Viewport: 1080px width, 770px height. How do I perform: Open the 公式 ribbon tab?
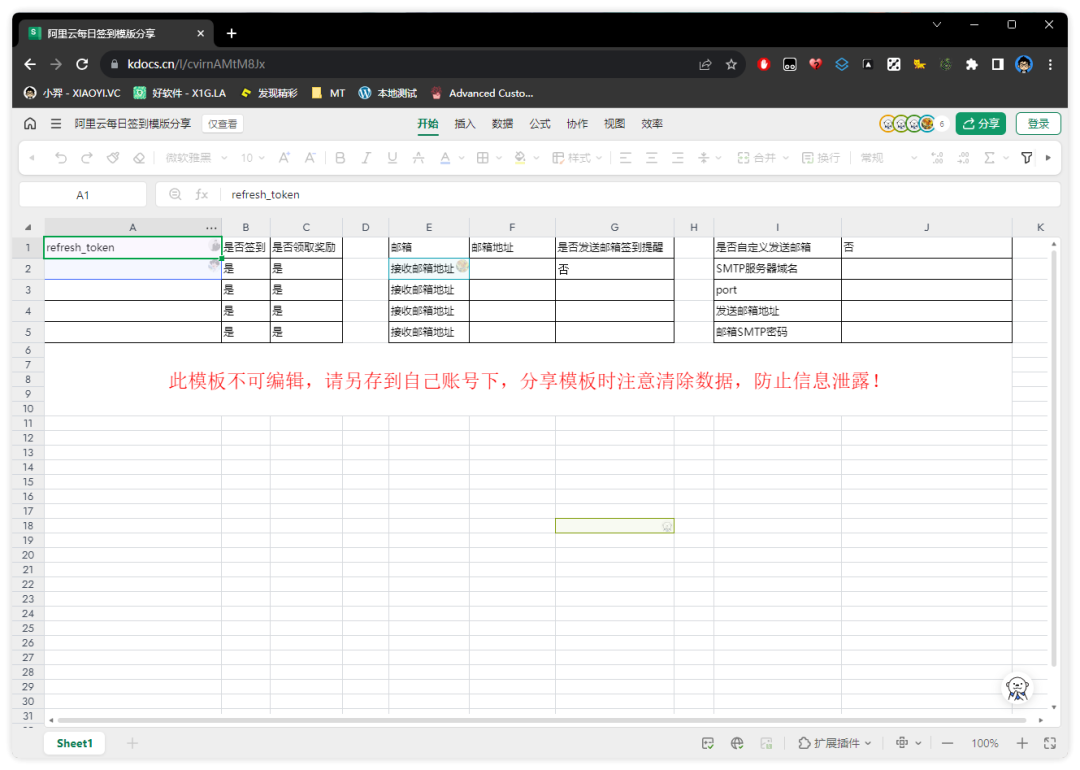540,124
